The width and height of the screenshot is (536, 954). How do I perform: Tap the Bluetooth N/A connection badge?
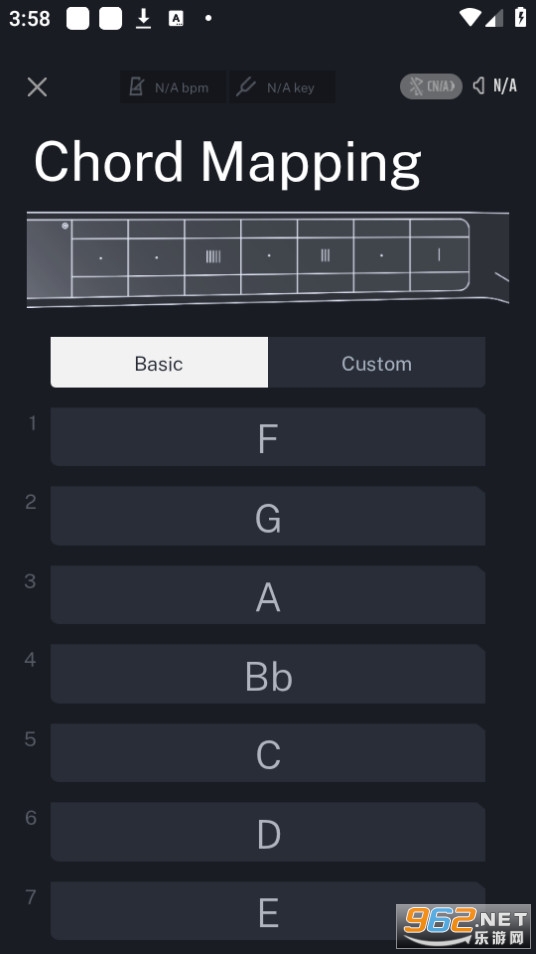pos(431,86)
